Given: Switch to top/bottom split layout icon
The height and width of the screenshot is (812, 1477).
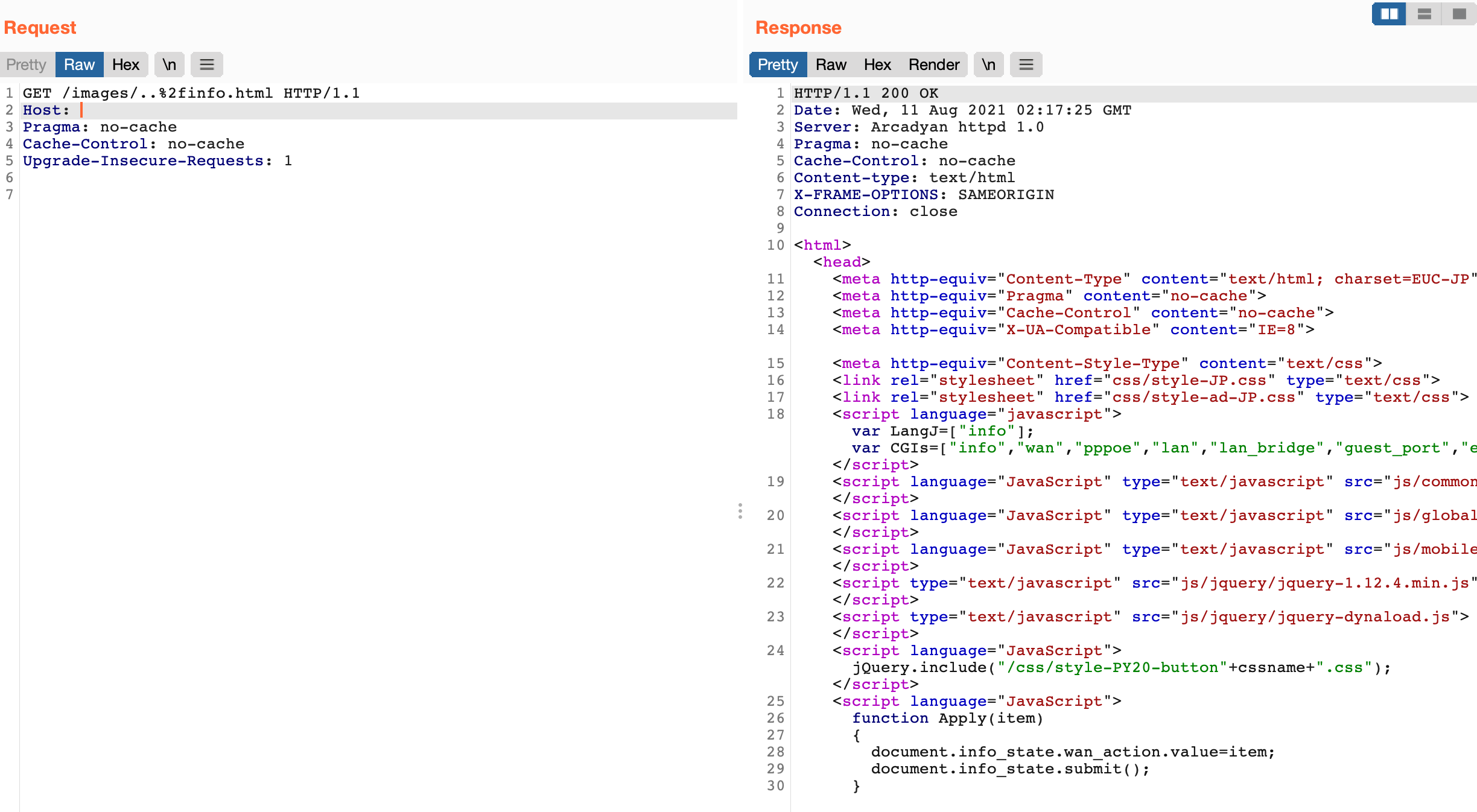Looking at the screenshot, I should 1424,14.
